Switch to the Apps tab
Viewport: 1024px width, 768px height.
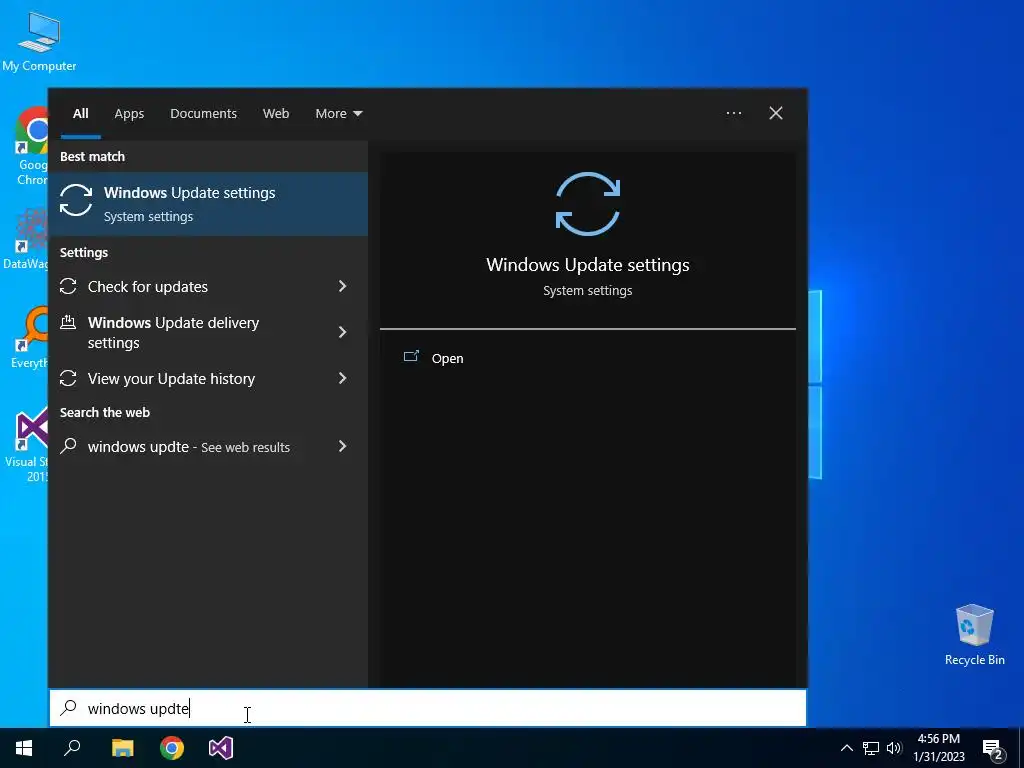pos(129,114)
